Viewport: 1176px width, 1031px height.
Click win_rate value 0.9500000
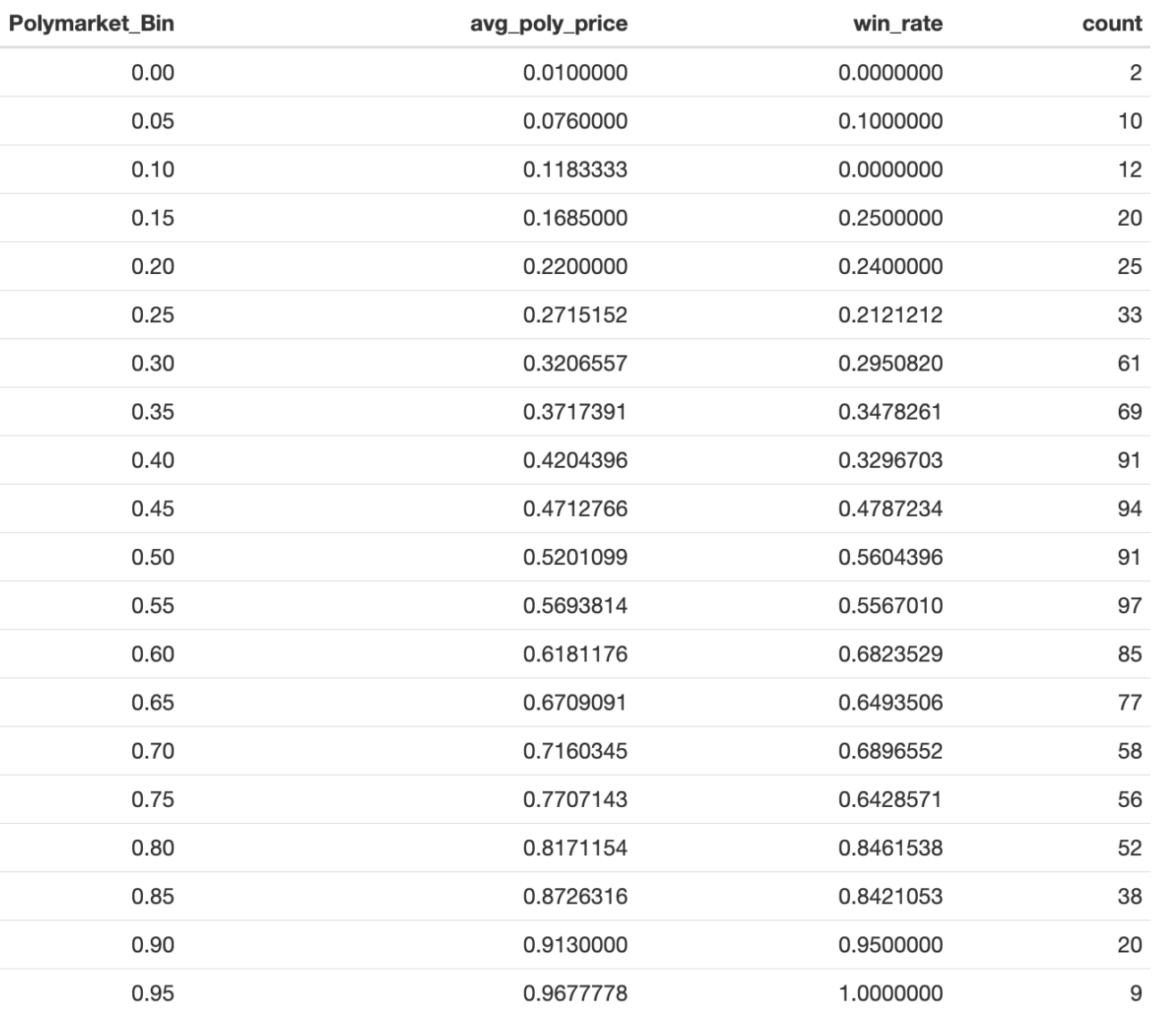(890, 945)
